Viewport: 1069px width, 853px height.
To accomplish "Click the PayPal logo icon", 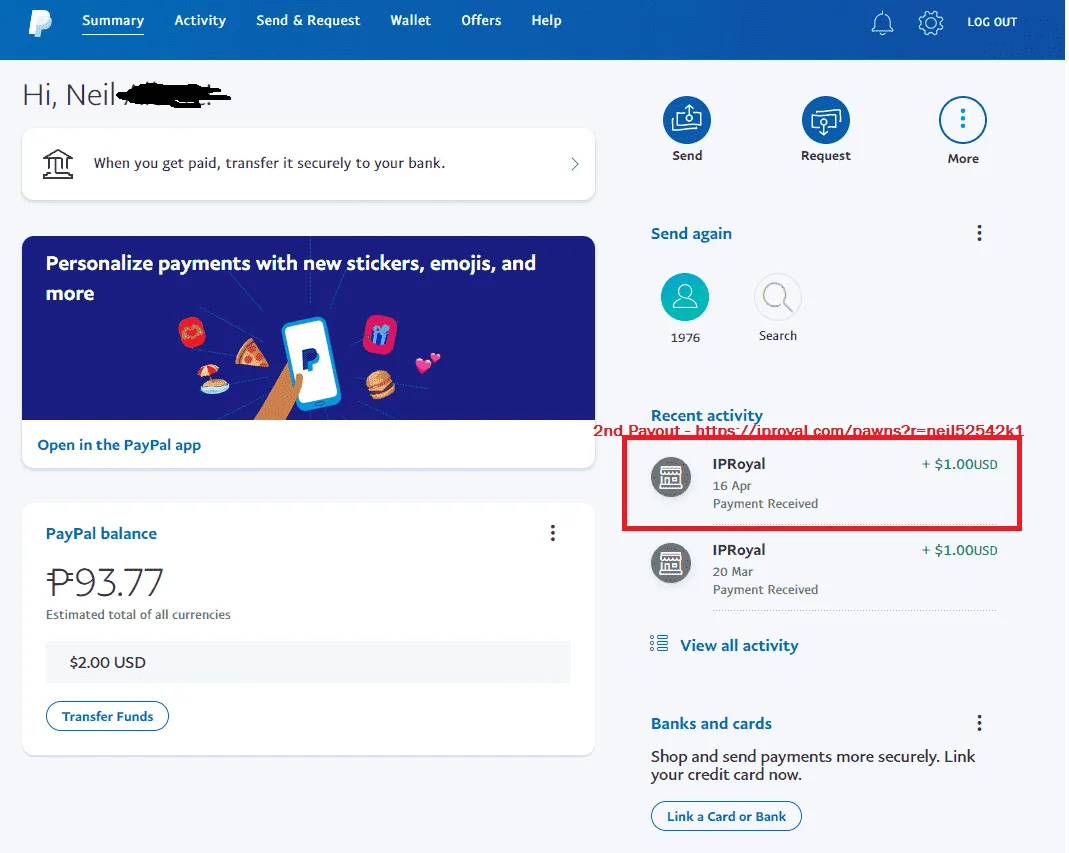I will tap(40, 23).
